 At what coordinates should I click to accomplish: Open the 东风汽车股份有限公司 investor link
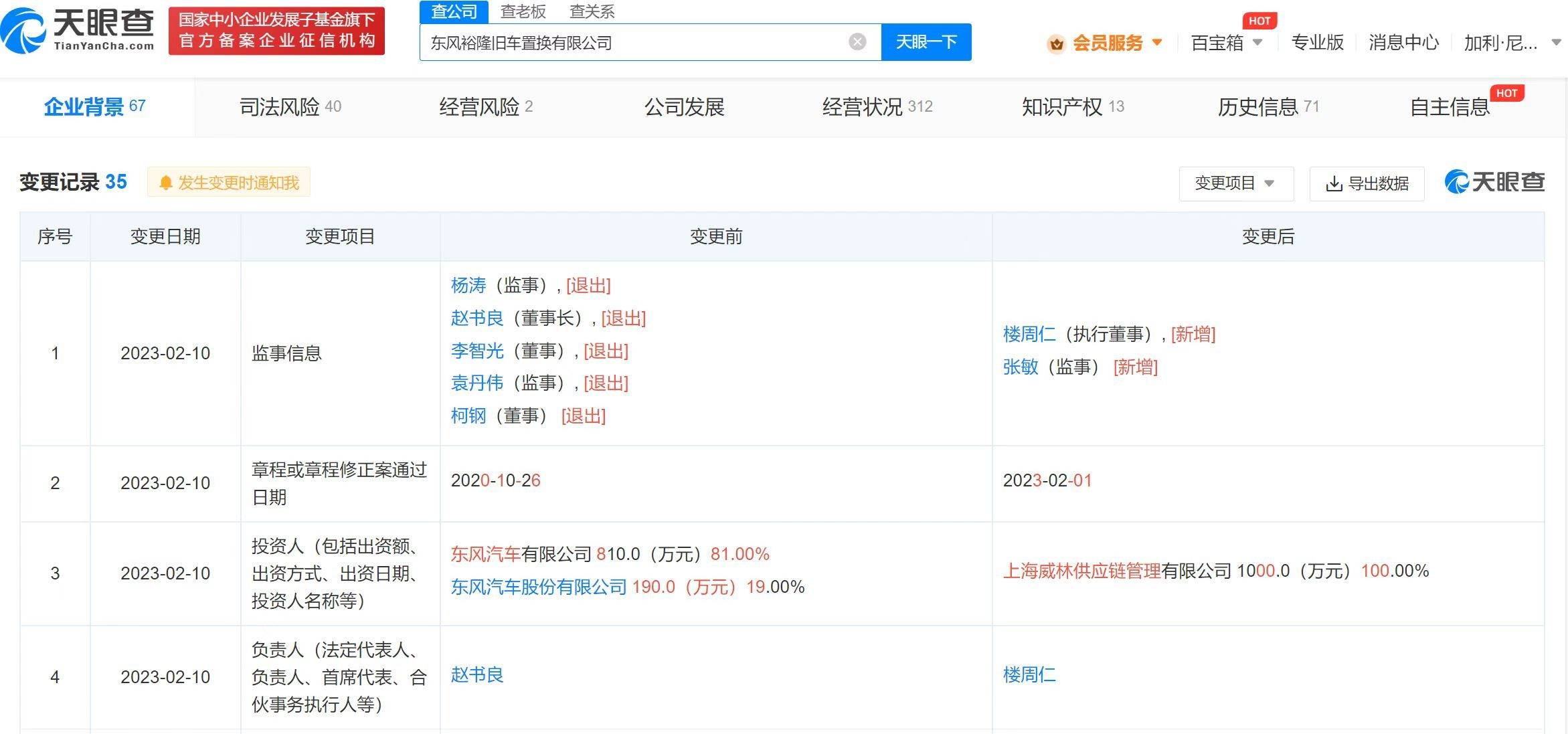click(539, 587)
